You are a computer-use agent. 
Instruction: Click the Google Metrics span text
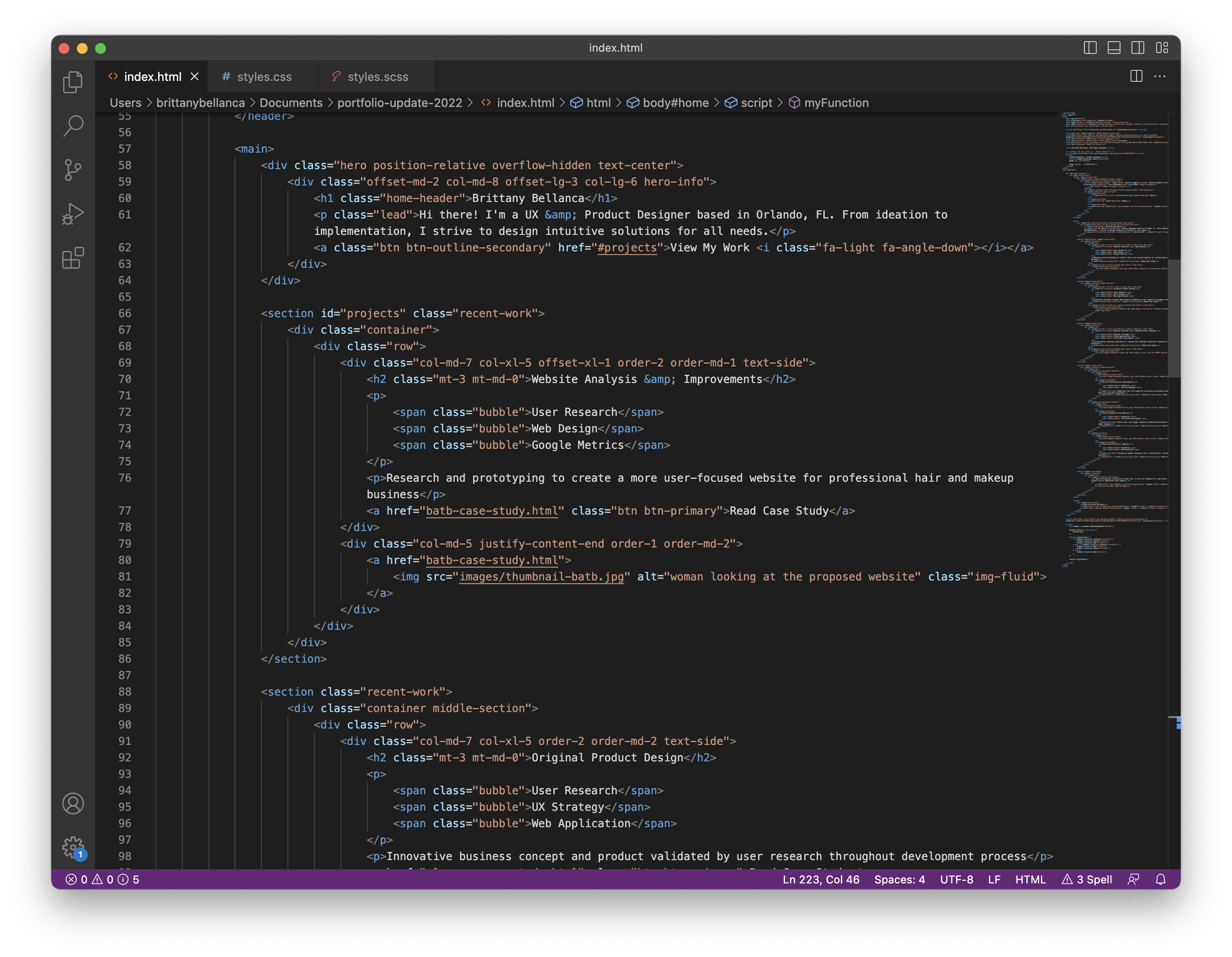[x=578, y=445]
